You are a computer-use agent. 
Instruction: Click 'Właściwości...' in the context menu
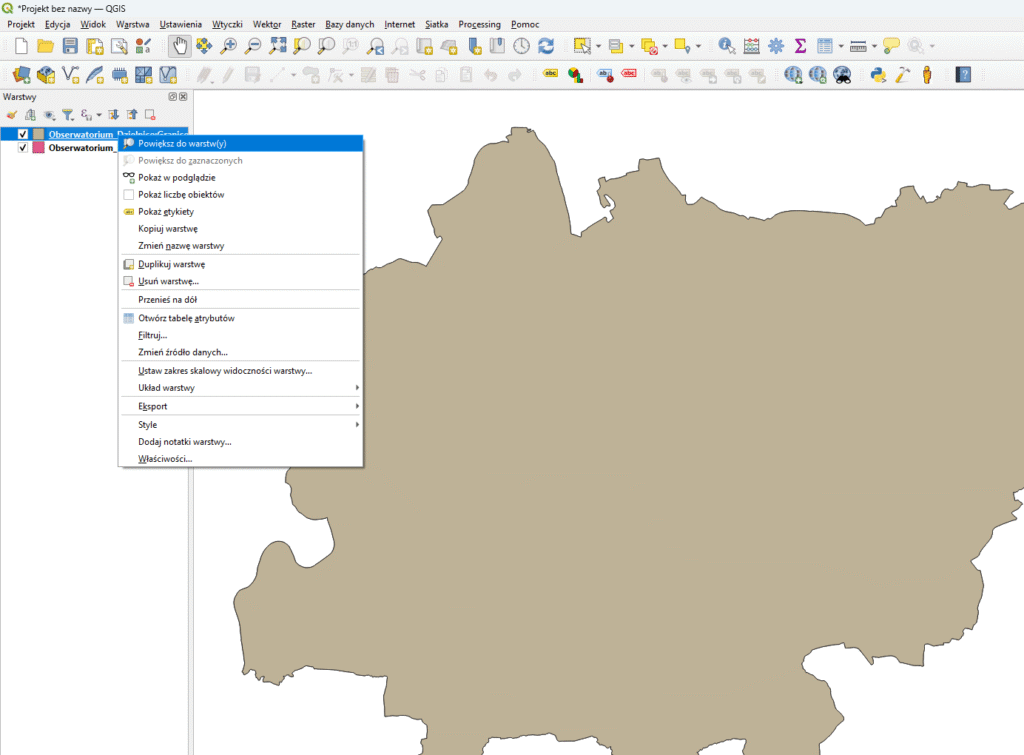point(165,459)
